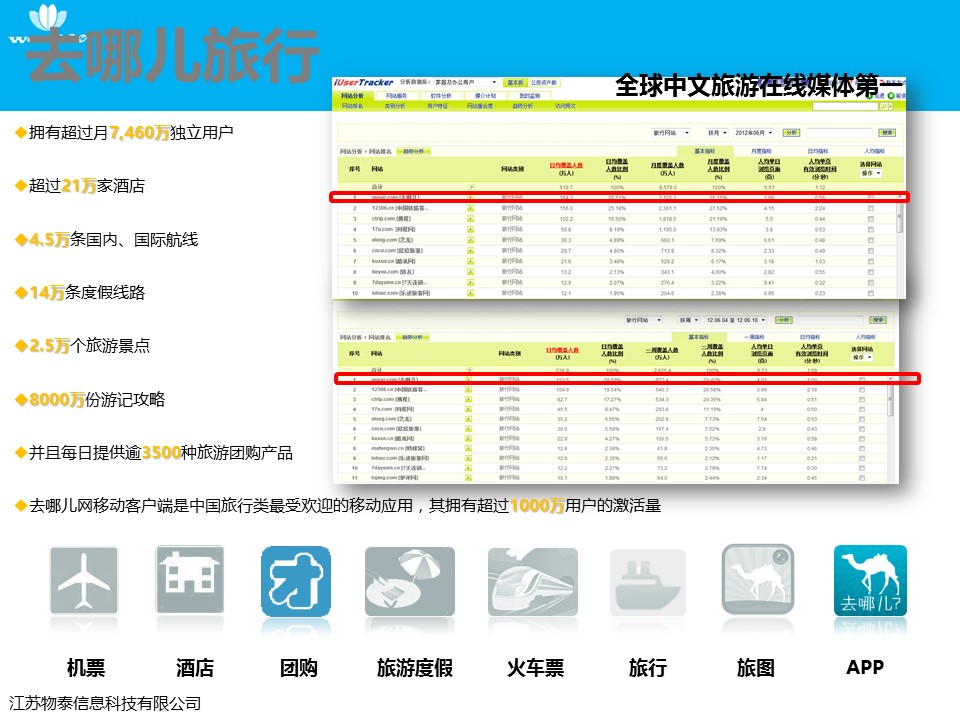Open trend chart icon for cncn.com in weekly table
This screenshot has width=960, height=720.
tap(468, 429)
